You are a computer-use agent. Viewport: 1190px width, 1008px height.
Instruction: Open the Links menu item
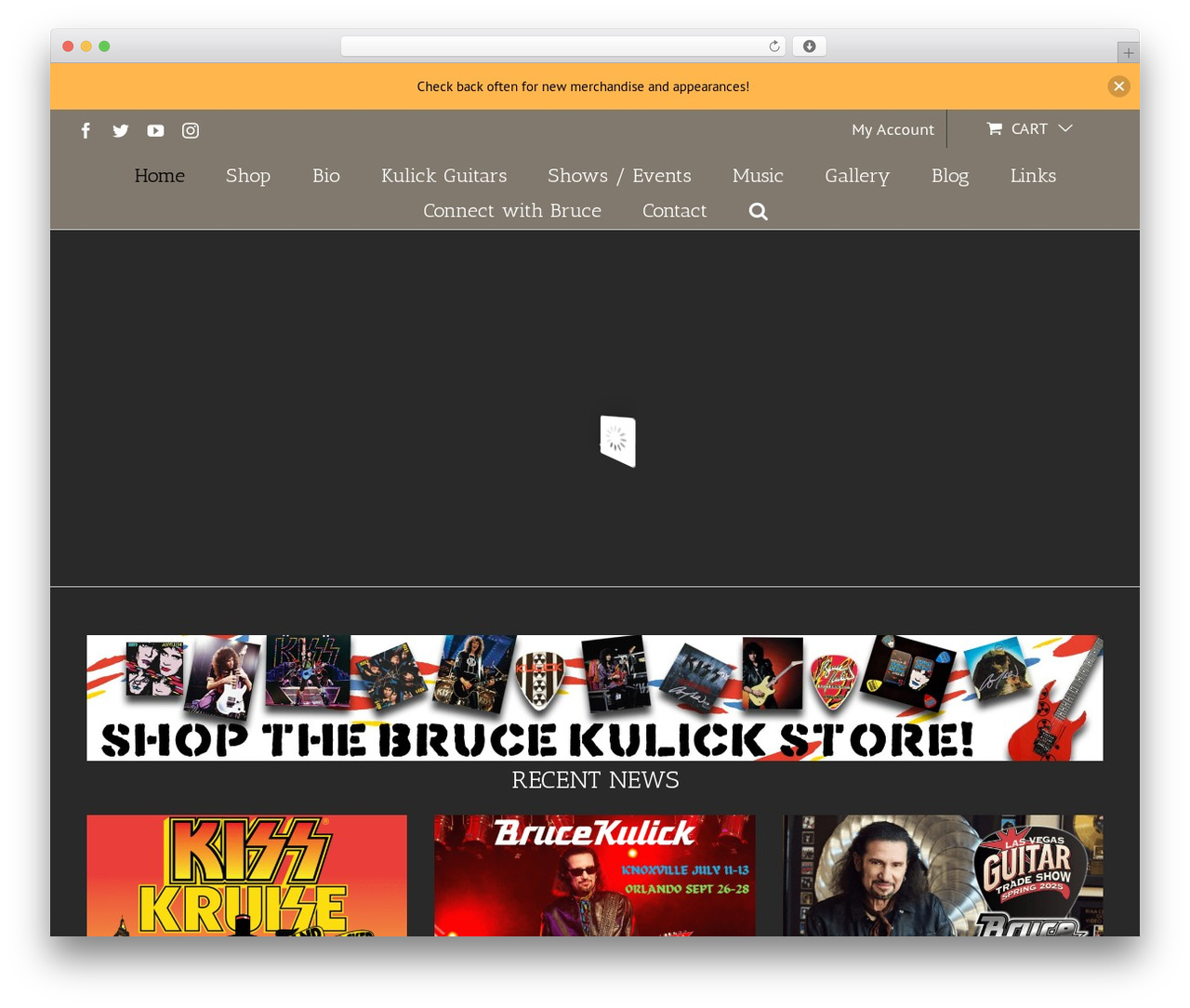(1033, 176)
